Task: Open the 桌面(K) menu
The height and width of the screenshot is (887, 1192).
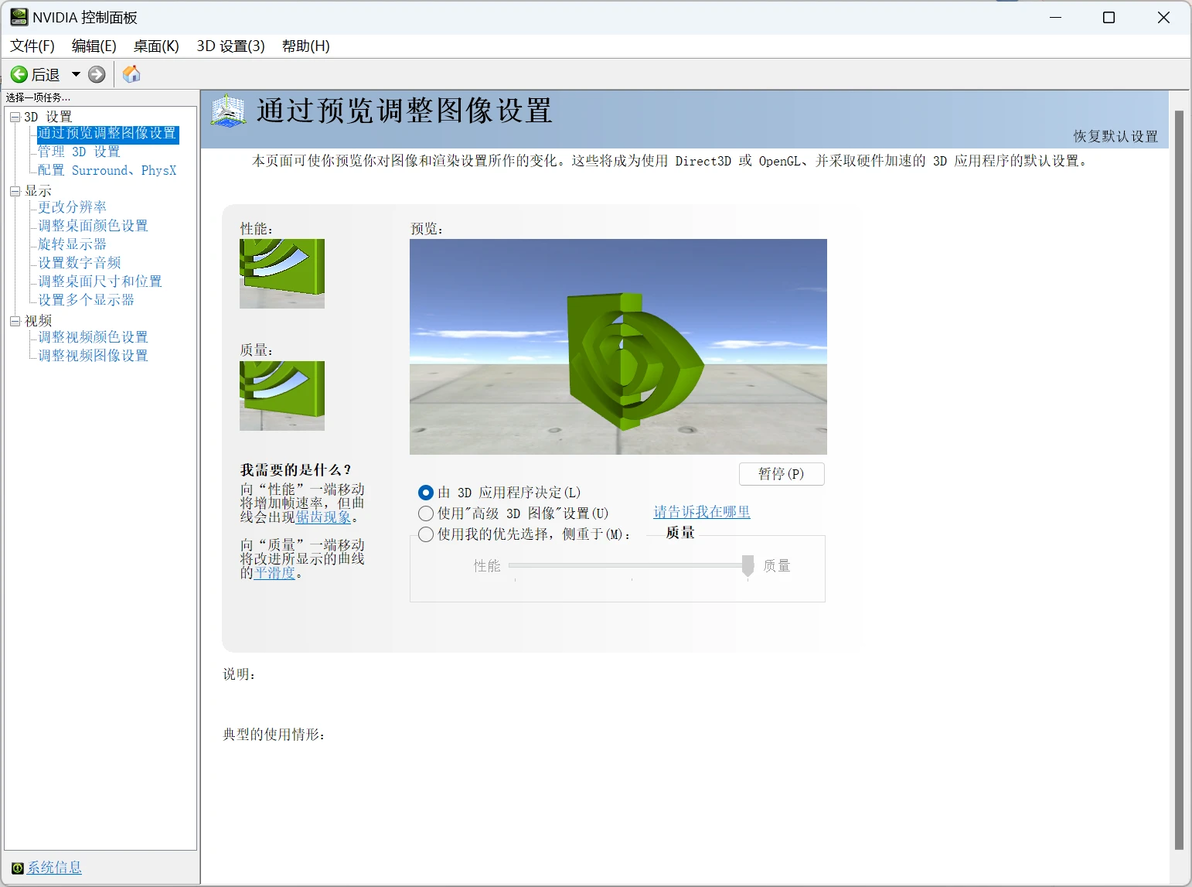Action: 156,46
